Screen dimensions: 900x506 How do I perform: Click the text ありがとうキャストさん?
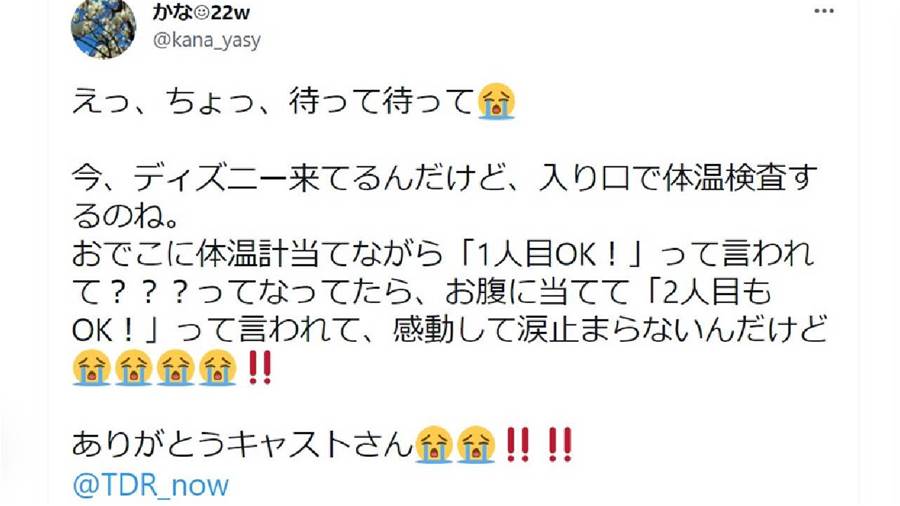point(242,445)
